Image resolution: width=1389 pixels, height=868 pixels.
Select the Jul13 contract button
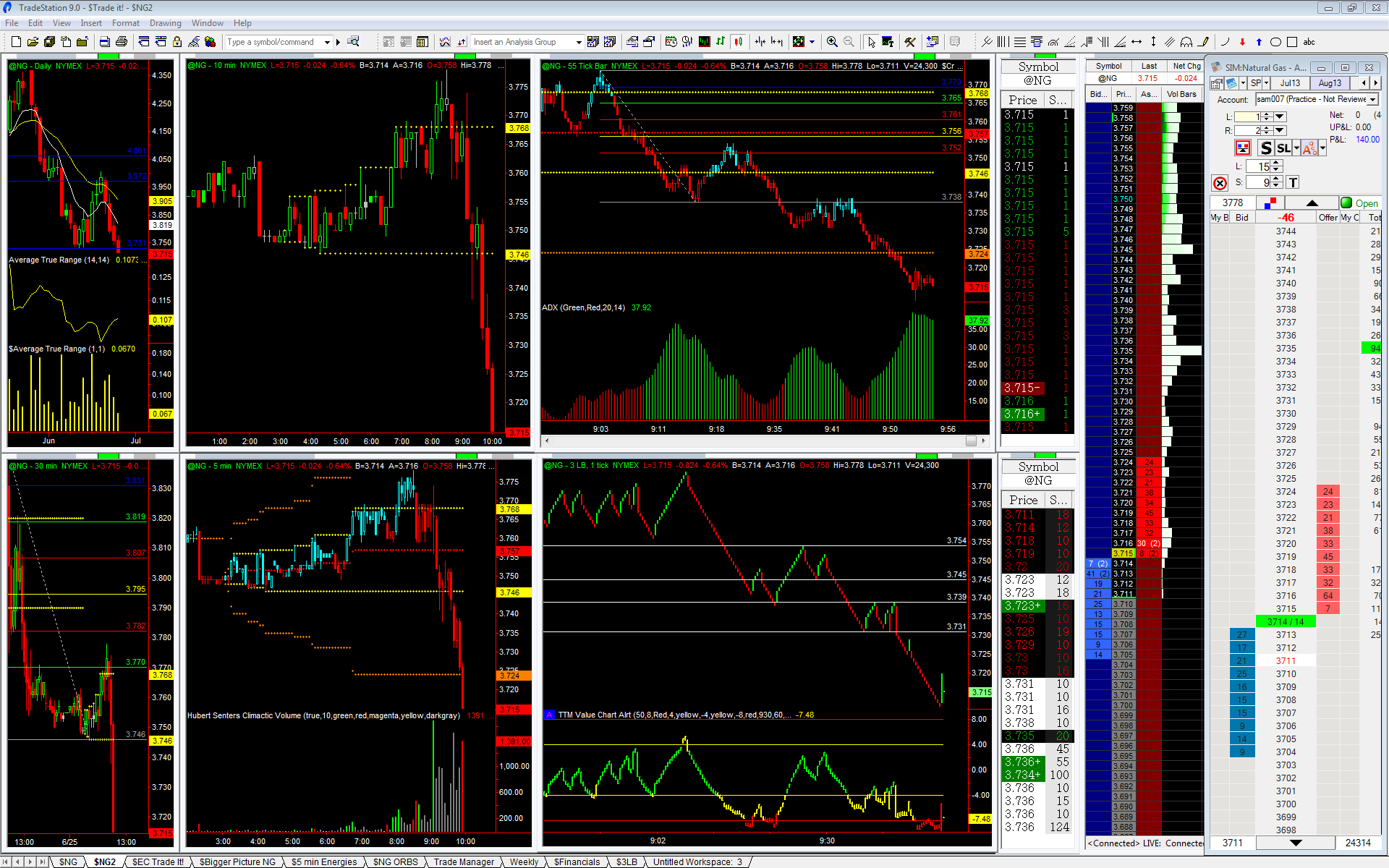[1290, 83]
